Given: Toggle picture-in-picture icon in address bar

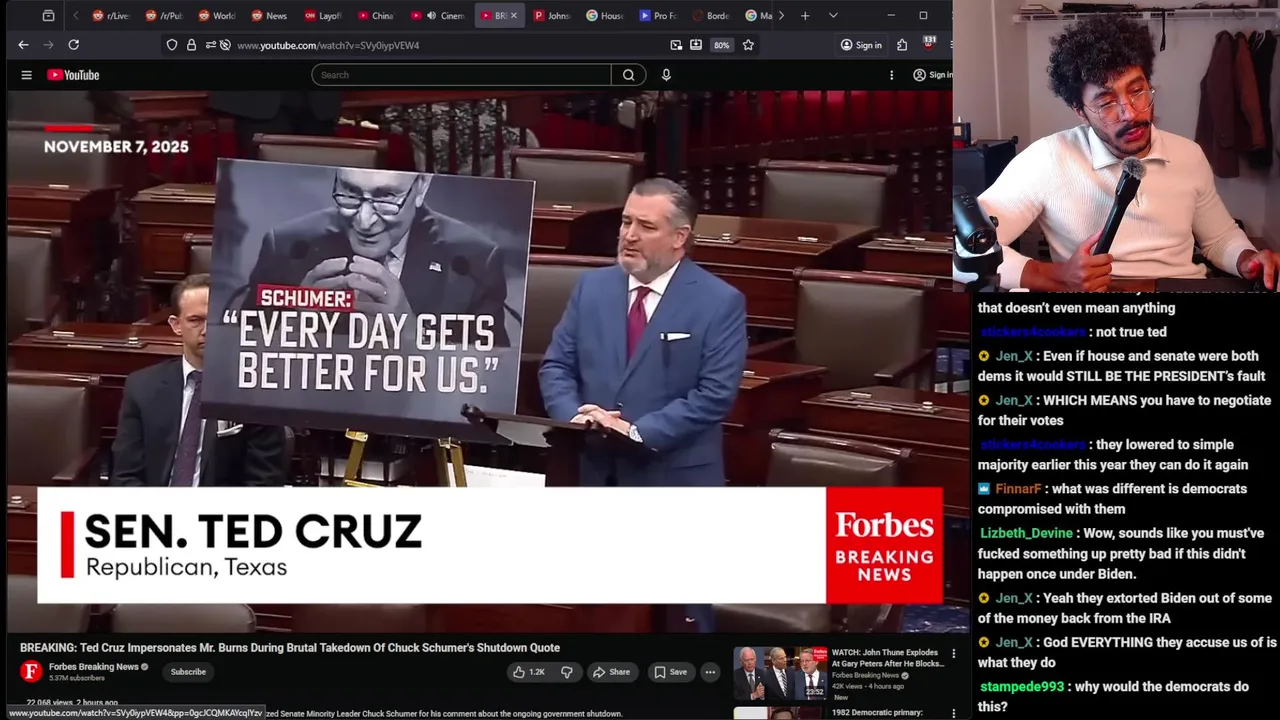Looking at the screenshot, I should (x=676, y=45).
